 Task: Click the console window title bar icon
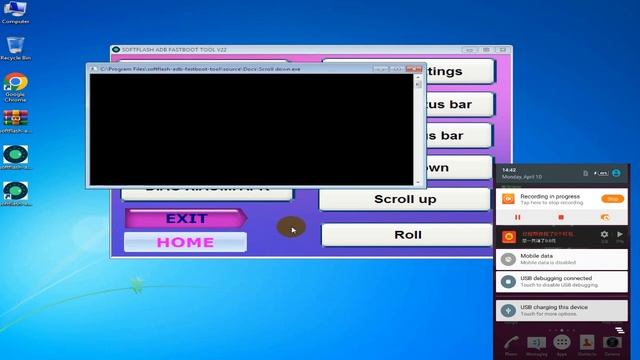[x=94, y=69]
